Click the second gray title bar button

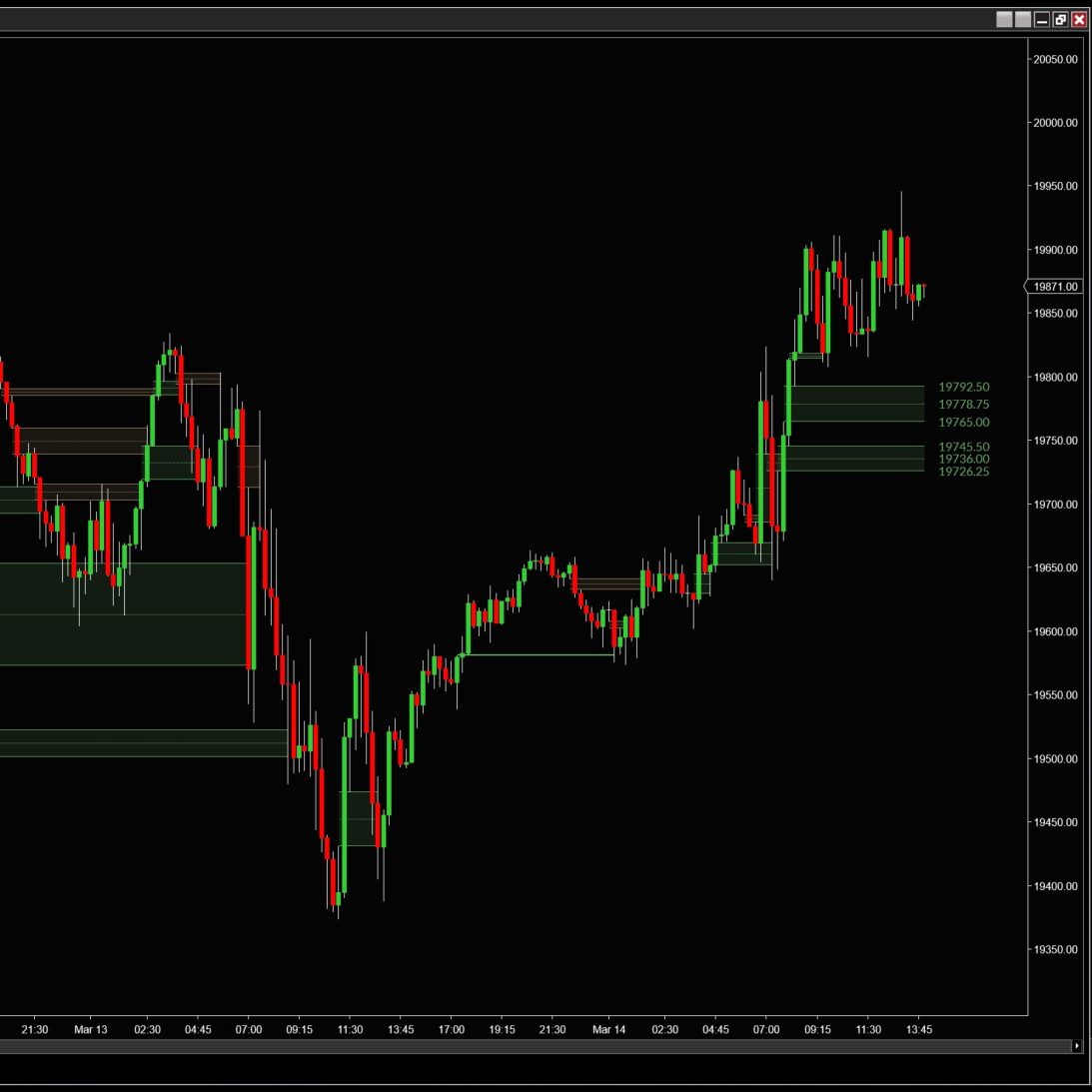coord(1023,20)
